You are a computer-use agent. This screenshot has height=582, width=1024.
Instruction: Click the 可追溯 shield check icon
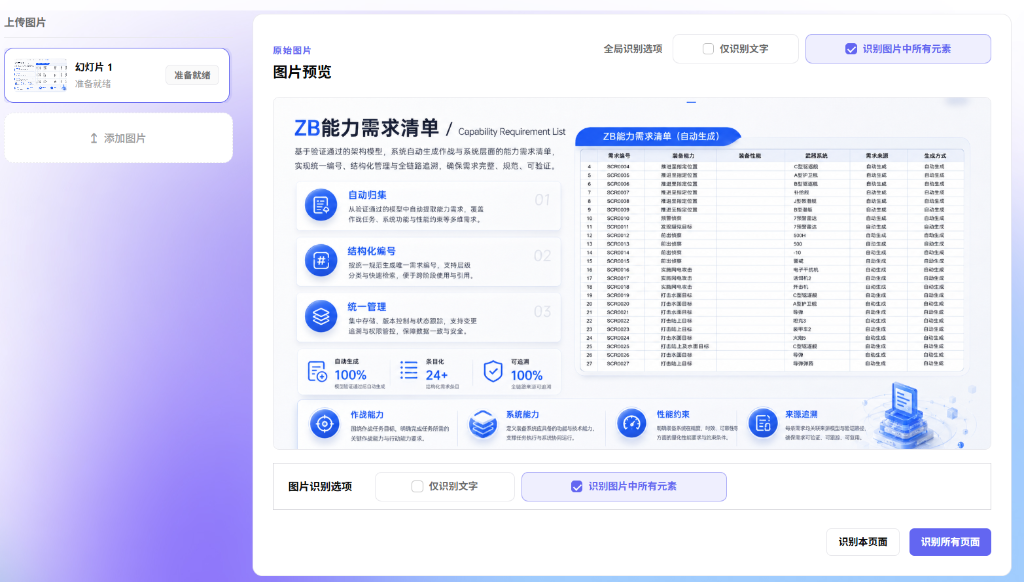493,371
